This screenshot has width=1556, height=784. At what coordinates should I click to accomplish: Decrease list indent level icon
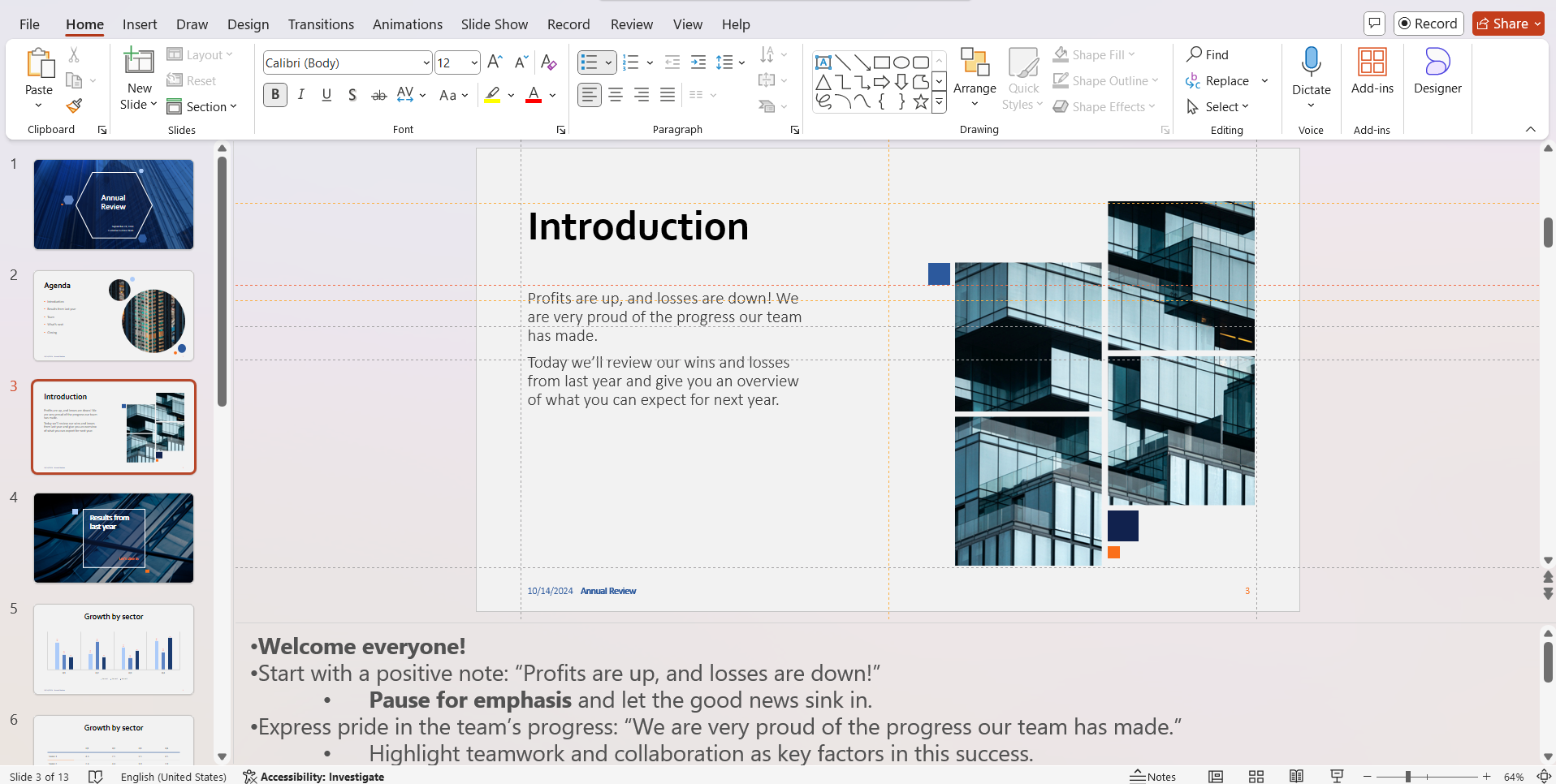[x=672, y=62]
